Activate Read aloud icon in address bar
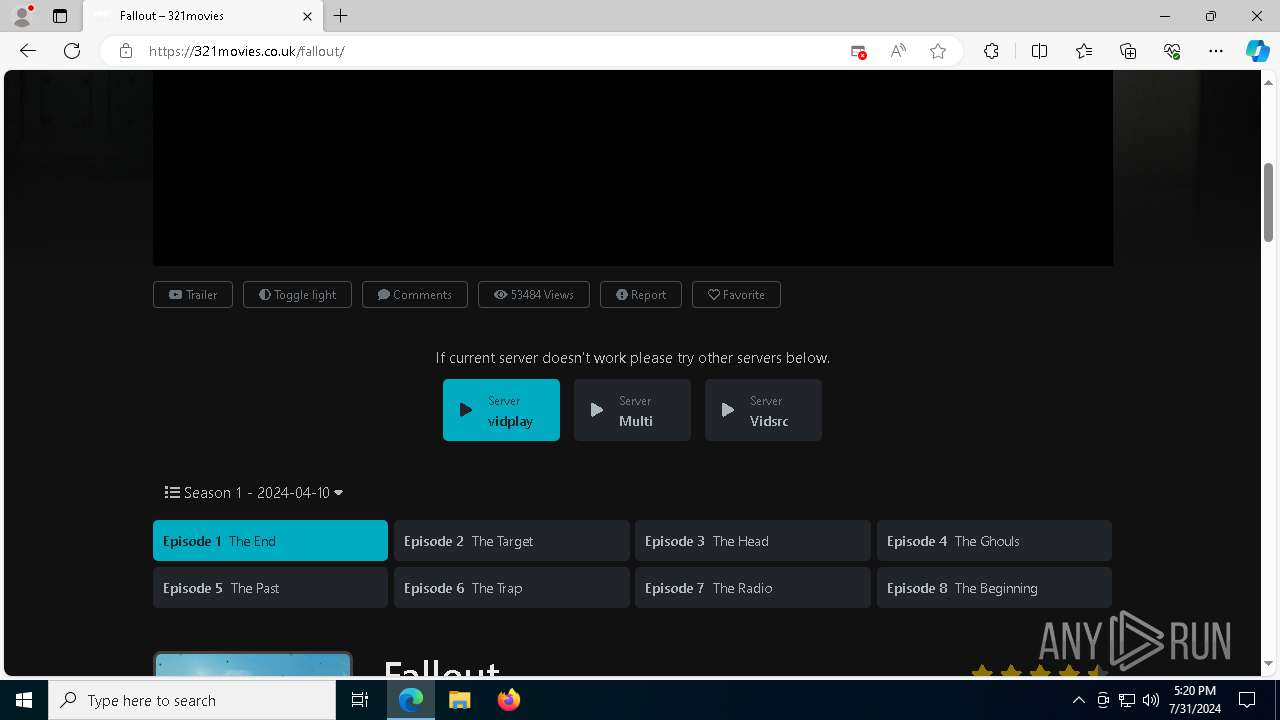Screen dimensions: 1280x720 click(x=898, y=51)
